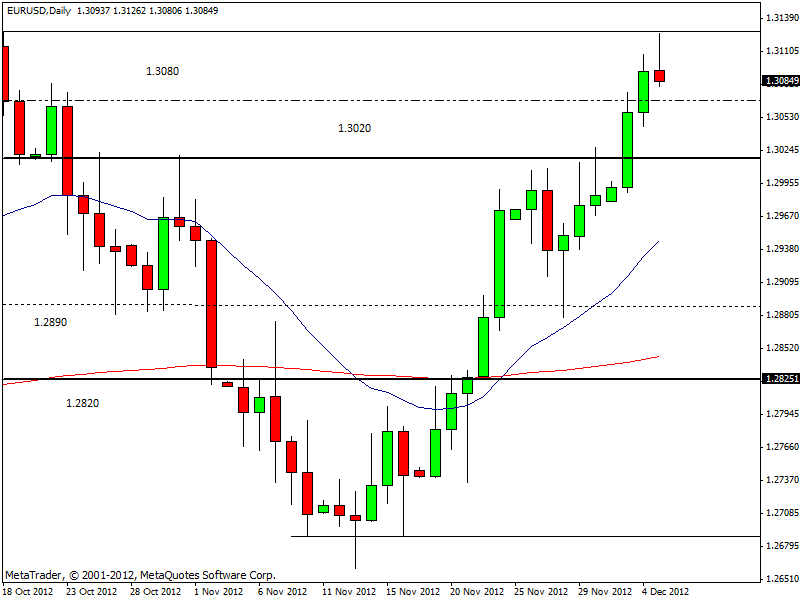Click the MetaTrader copyright text
The image size is (800, 600).
[x=140, y=575]
